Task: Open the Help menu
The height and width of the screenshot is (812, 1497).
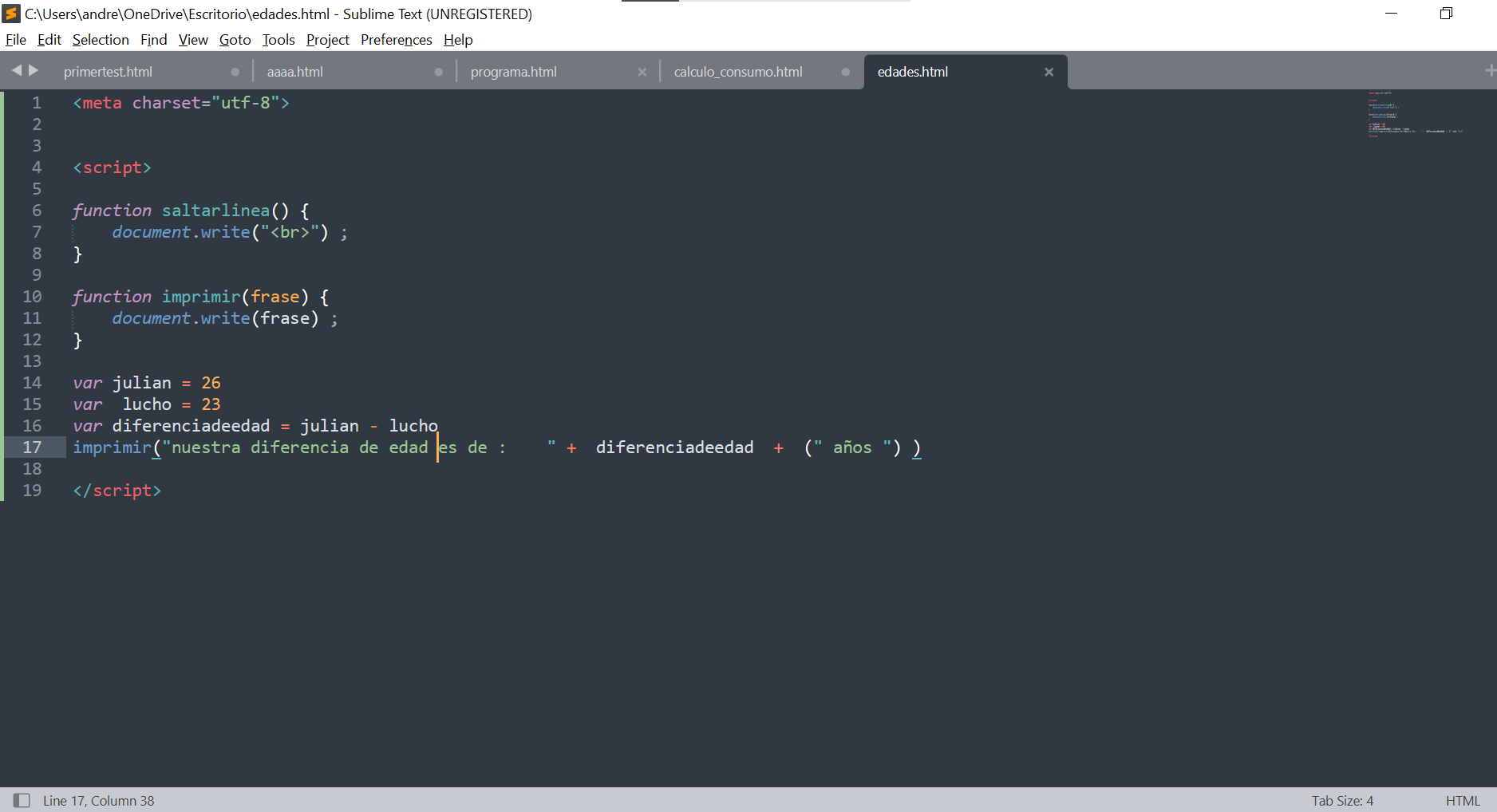Action: pyautogui.click(x=458, y=40)
